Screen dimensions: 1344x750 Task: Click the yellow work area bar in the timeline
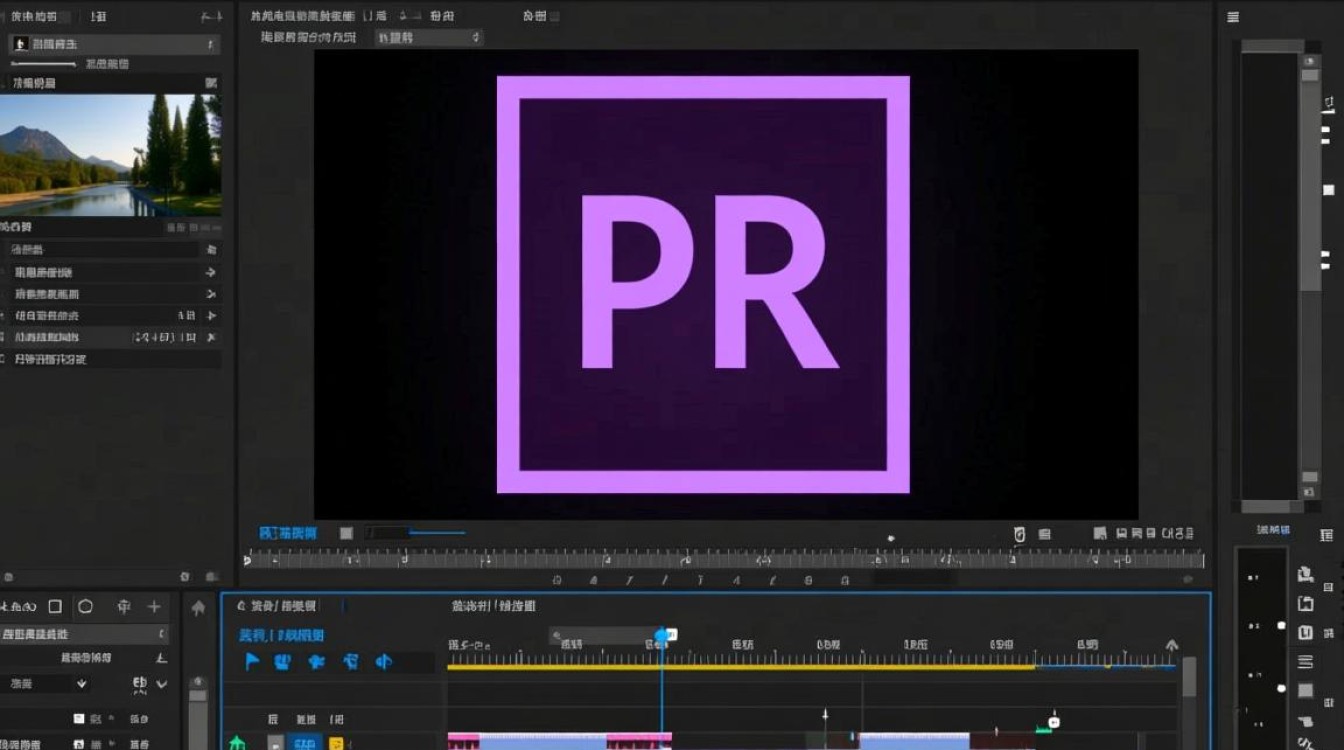[741, 666]
